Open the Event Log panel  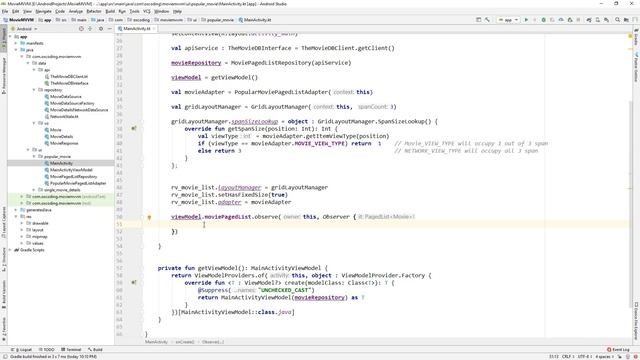pos(618,350)
